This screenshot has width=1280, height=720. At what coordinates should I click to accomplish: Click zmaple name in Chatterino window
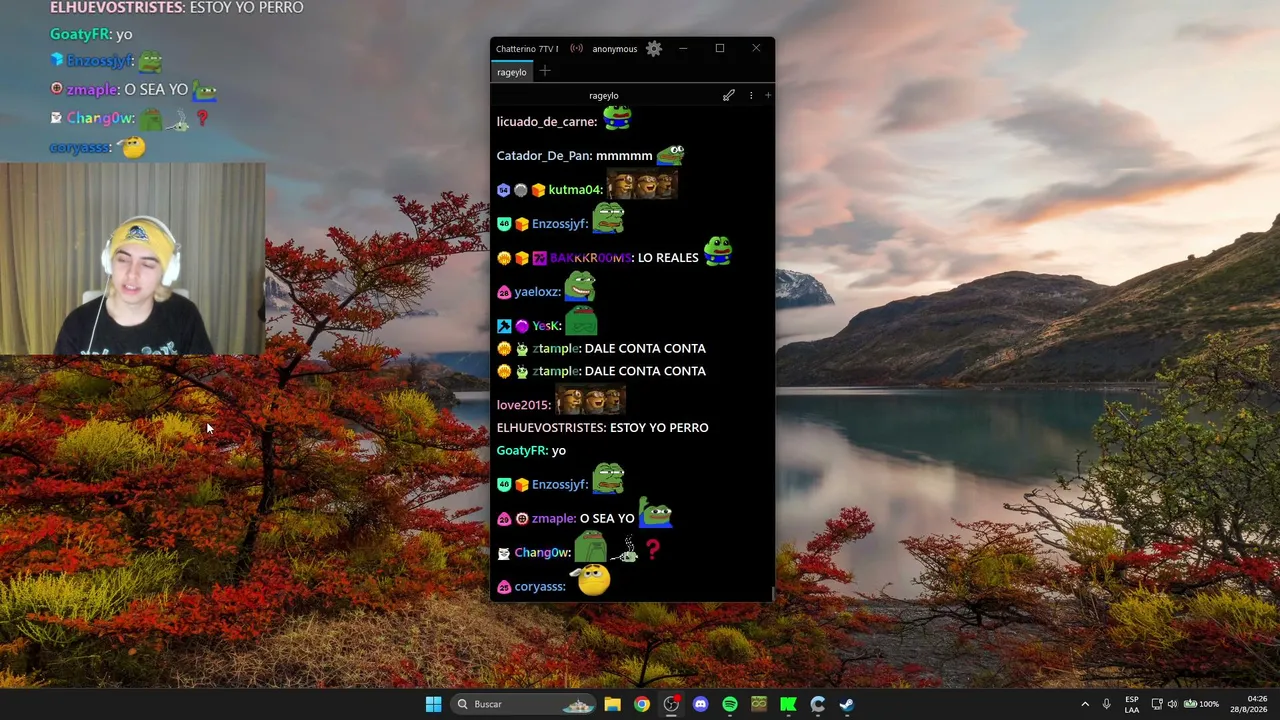coord(554,519)
